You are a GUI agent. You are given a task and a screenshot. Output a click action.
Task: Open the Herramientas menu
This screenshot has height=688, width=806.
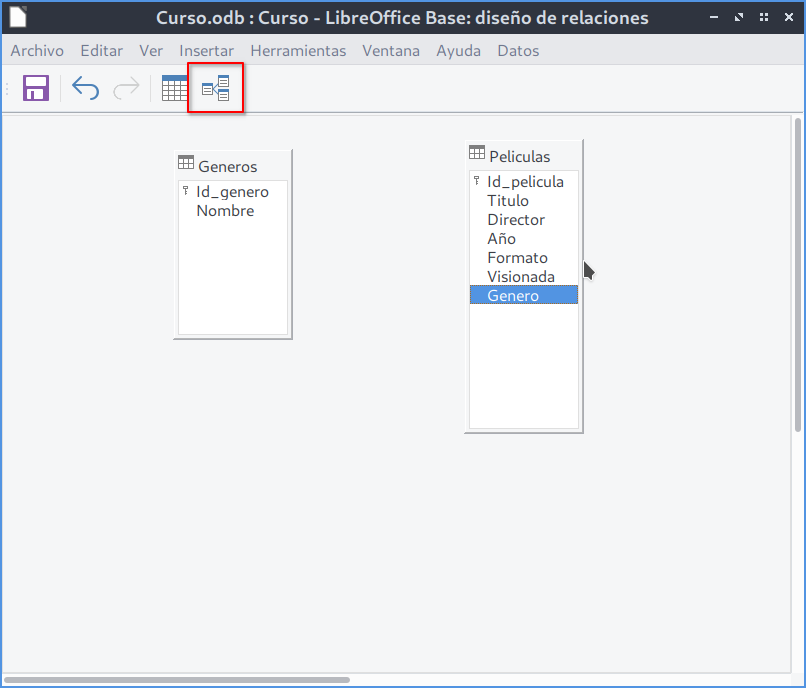(x=298, y=50)
